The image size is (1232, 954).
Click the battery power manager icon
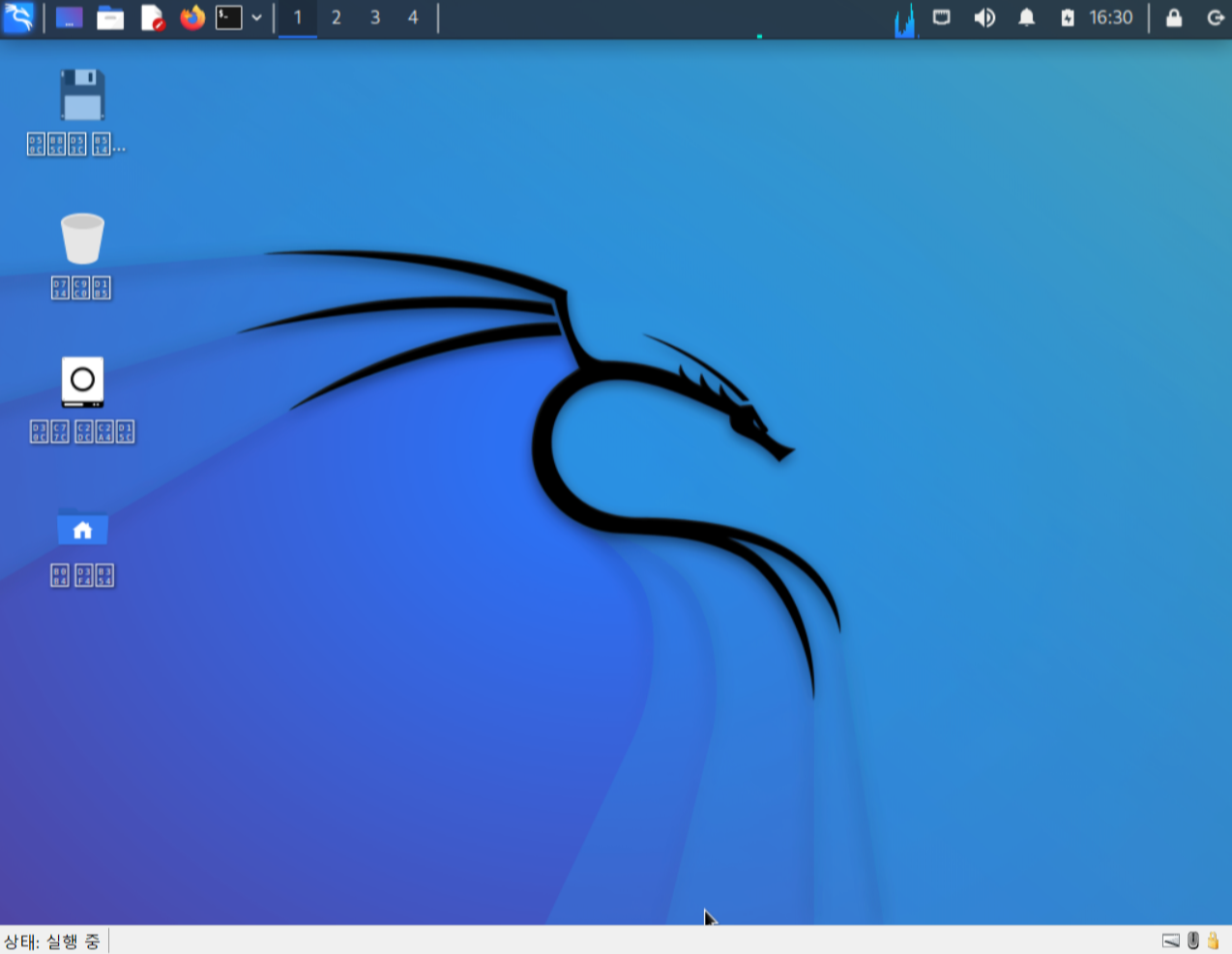tap(1068, 17)
